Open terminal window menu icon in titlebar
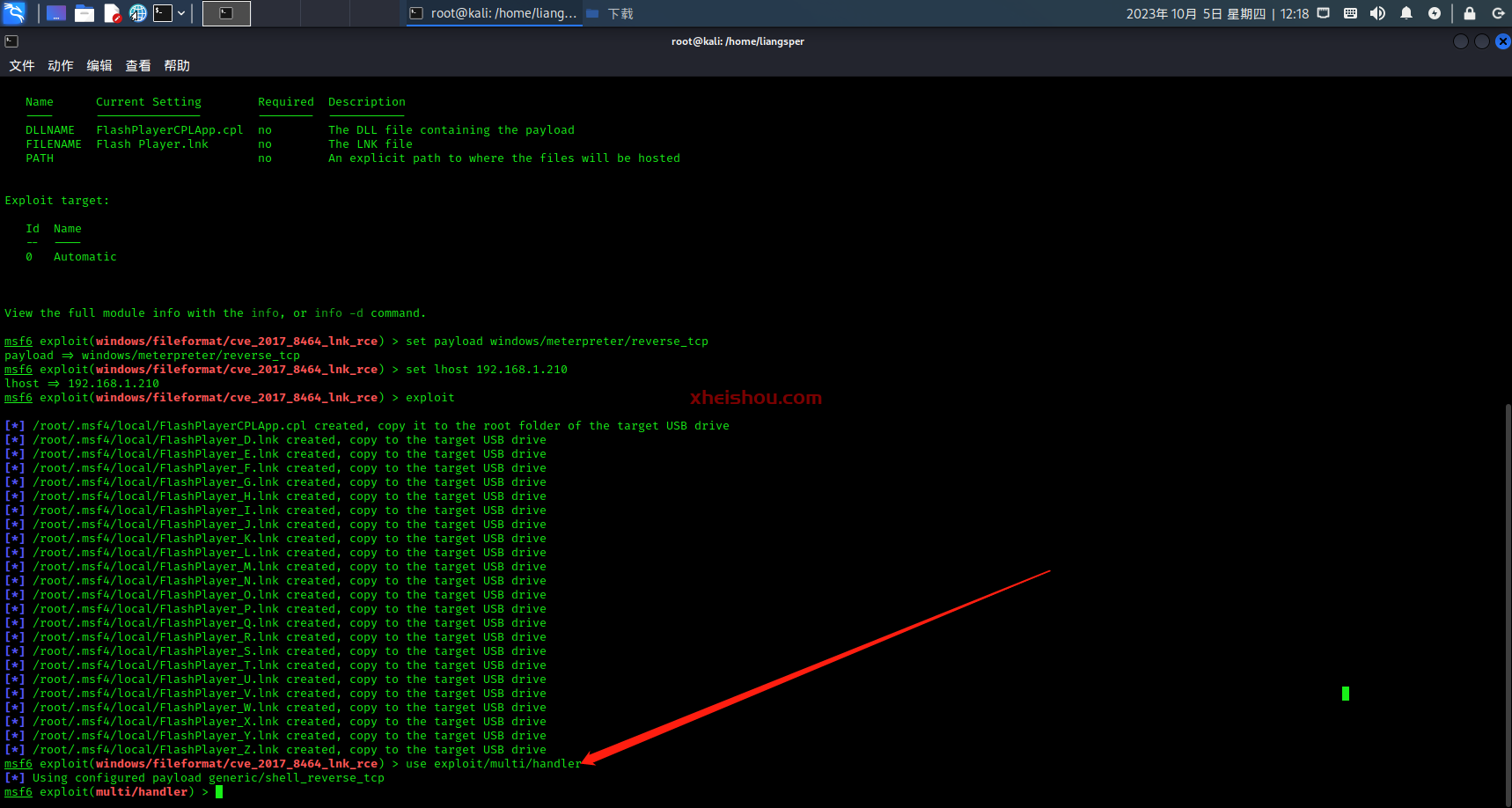 pyautogui.click(x=11, y=41)
